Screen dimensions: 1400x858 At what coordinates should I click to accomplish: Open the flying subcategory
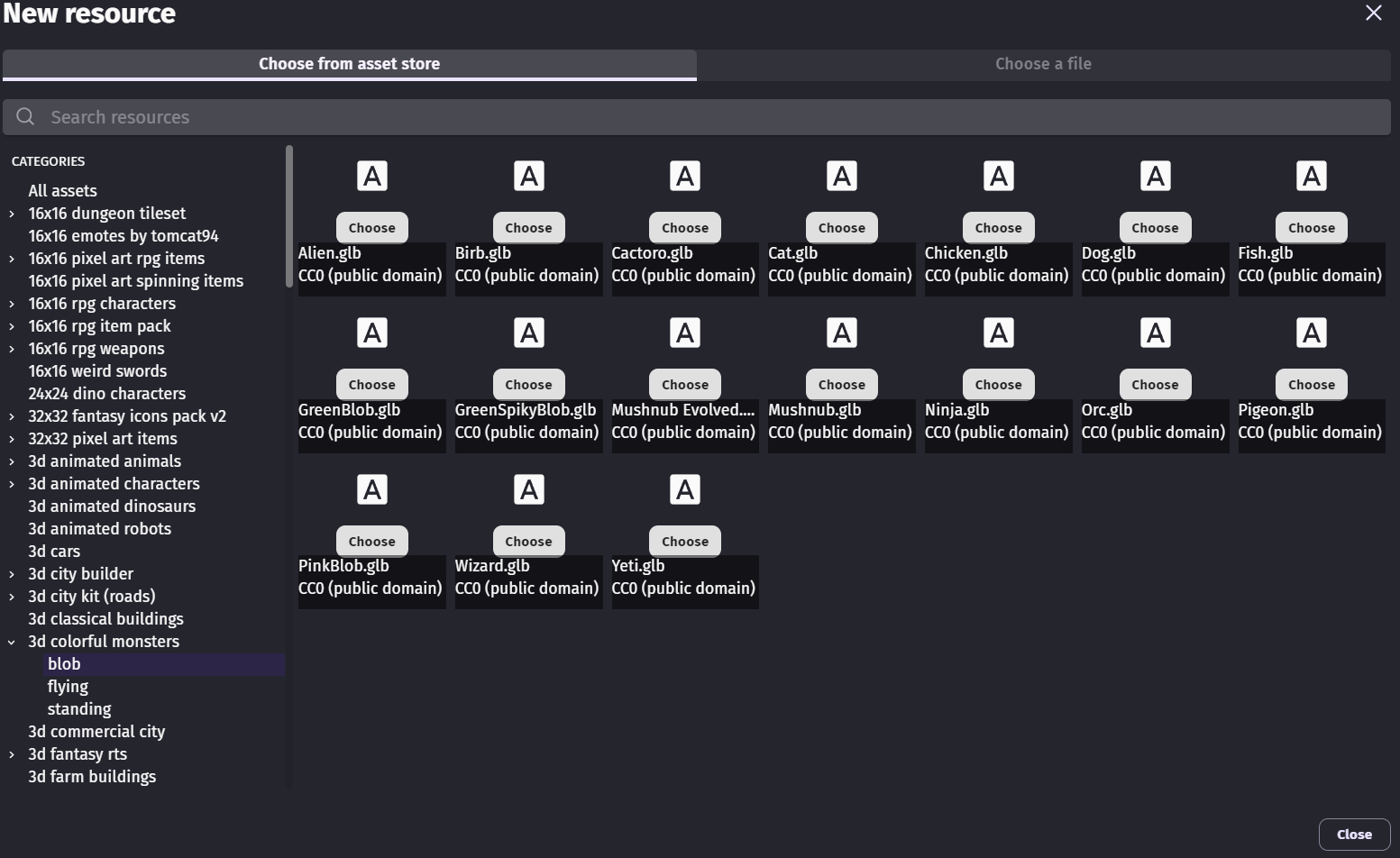click(x=68, y=687)
